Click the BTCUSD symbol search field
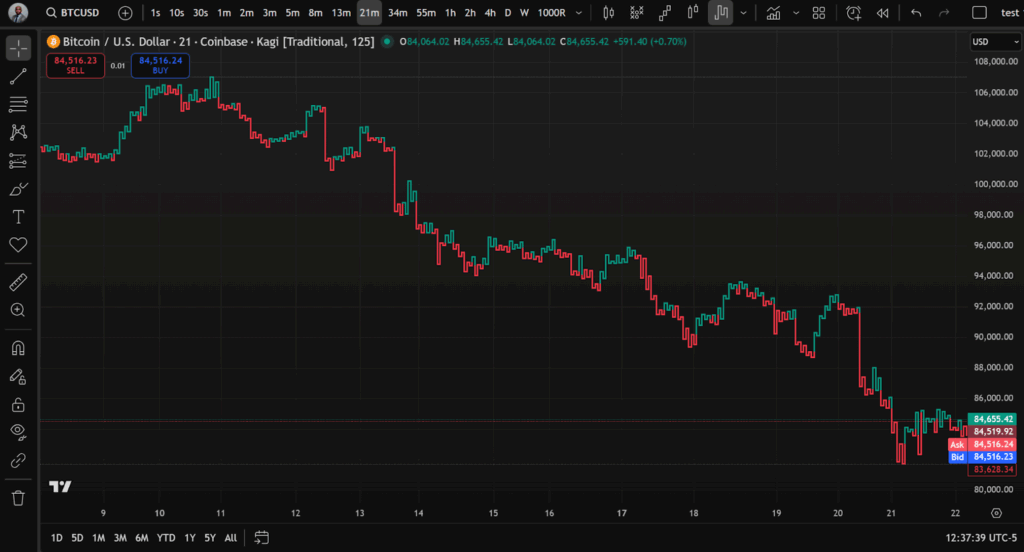 (x=73, y=13)
